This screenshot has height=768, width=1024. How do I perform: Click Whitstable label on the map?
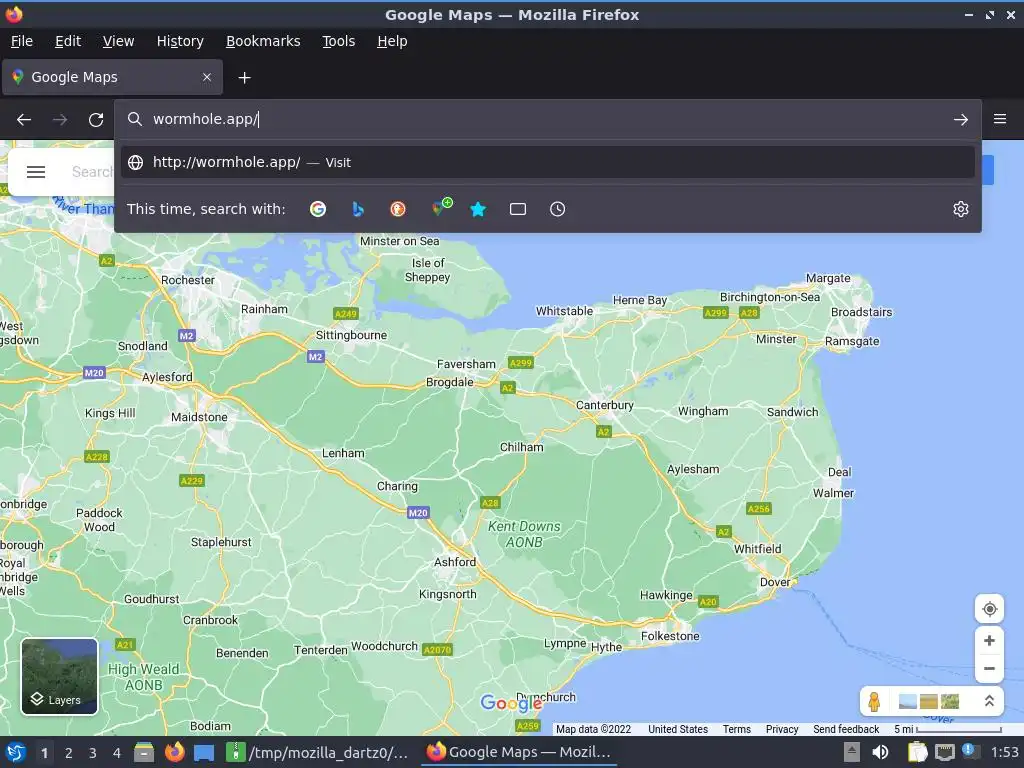(x=564, y=311)
